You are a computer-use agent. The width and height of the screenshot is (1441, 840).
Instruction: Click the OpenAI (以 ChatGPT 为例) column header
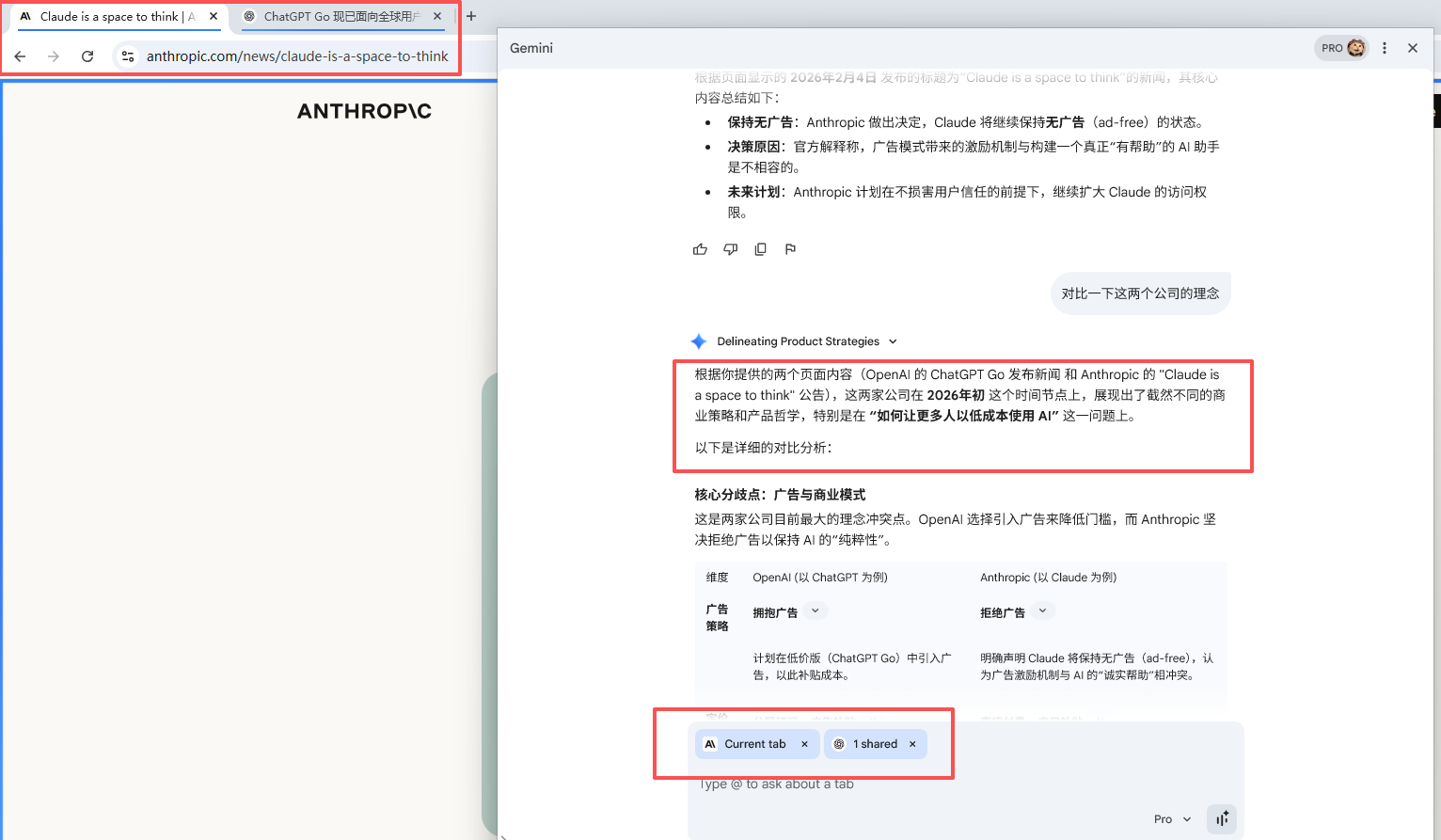point(820,578)
